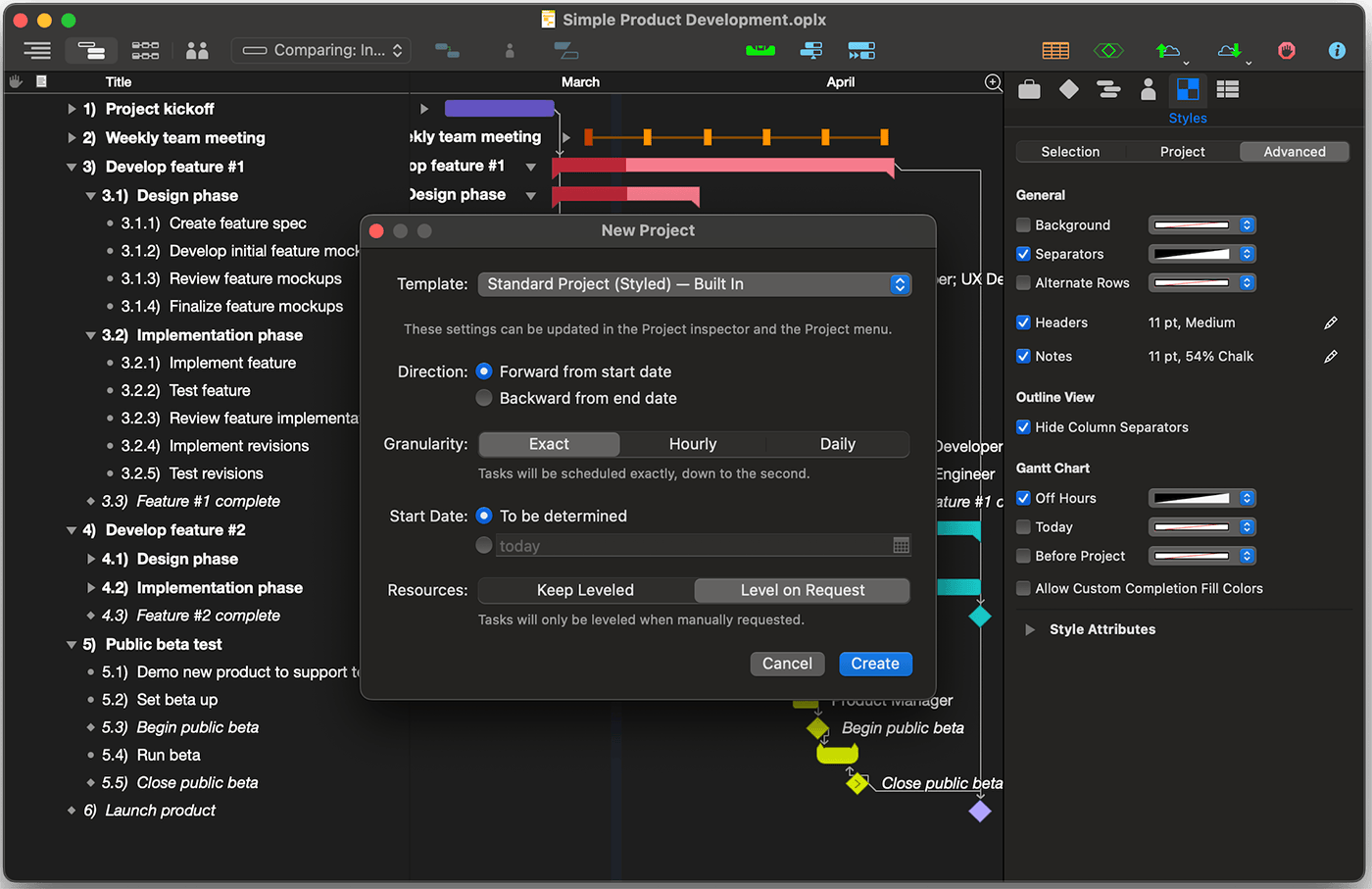The image size is (1372, 889).
Task: Click the green Level Resources icon
Action: [x=759, y=50]
